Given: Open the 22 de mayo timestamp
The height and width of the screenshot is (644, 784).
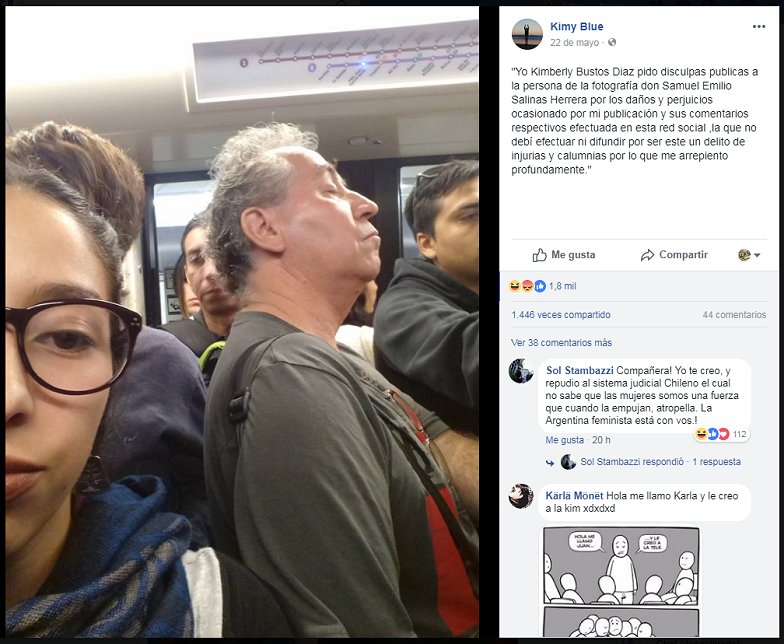Looking at the screenshot, I should tap(574, 42).
